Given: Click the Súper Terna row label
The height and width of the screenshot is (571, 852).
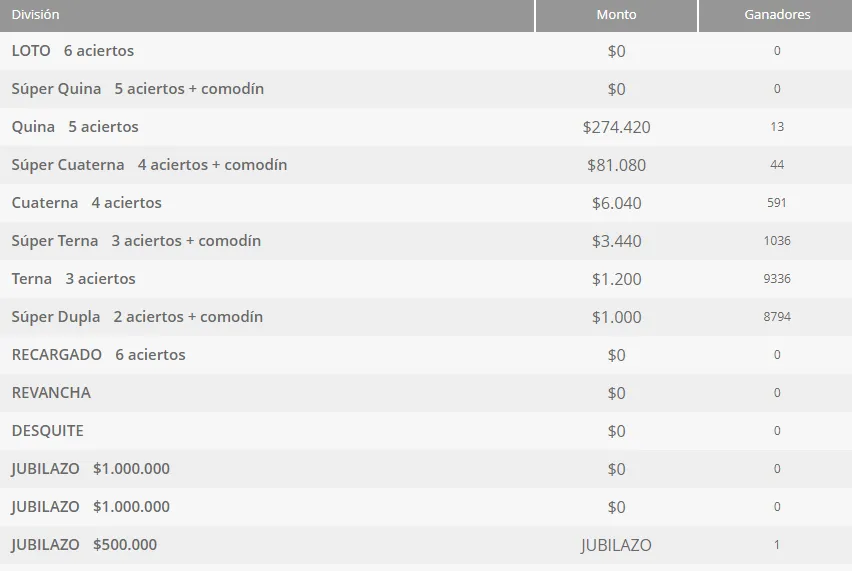Looking at the screenshot, I should click(136, 241).
